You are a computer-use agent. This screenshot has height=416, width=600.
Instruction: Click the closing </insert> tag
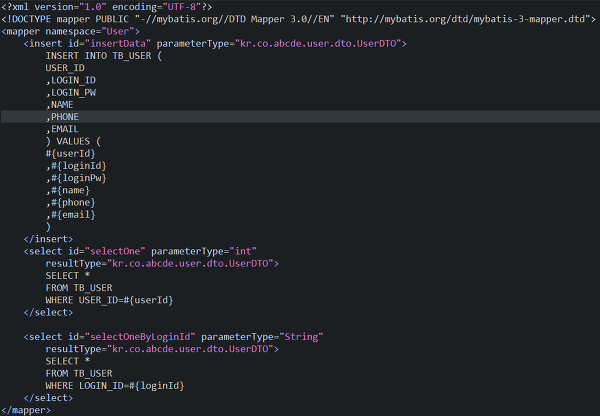pyautogui.click(x=48, y=239)
